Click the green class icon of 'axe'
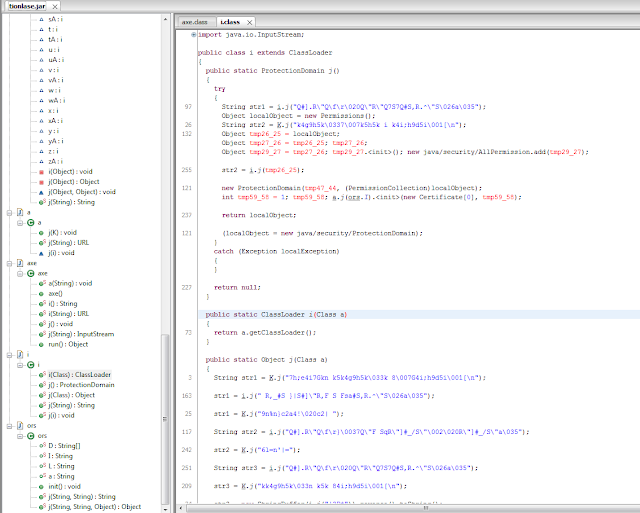Screen dimensions: 640x513 click(31, 273)
